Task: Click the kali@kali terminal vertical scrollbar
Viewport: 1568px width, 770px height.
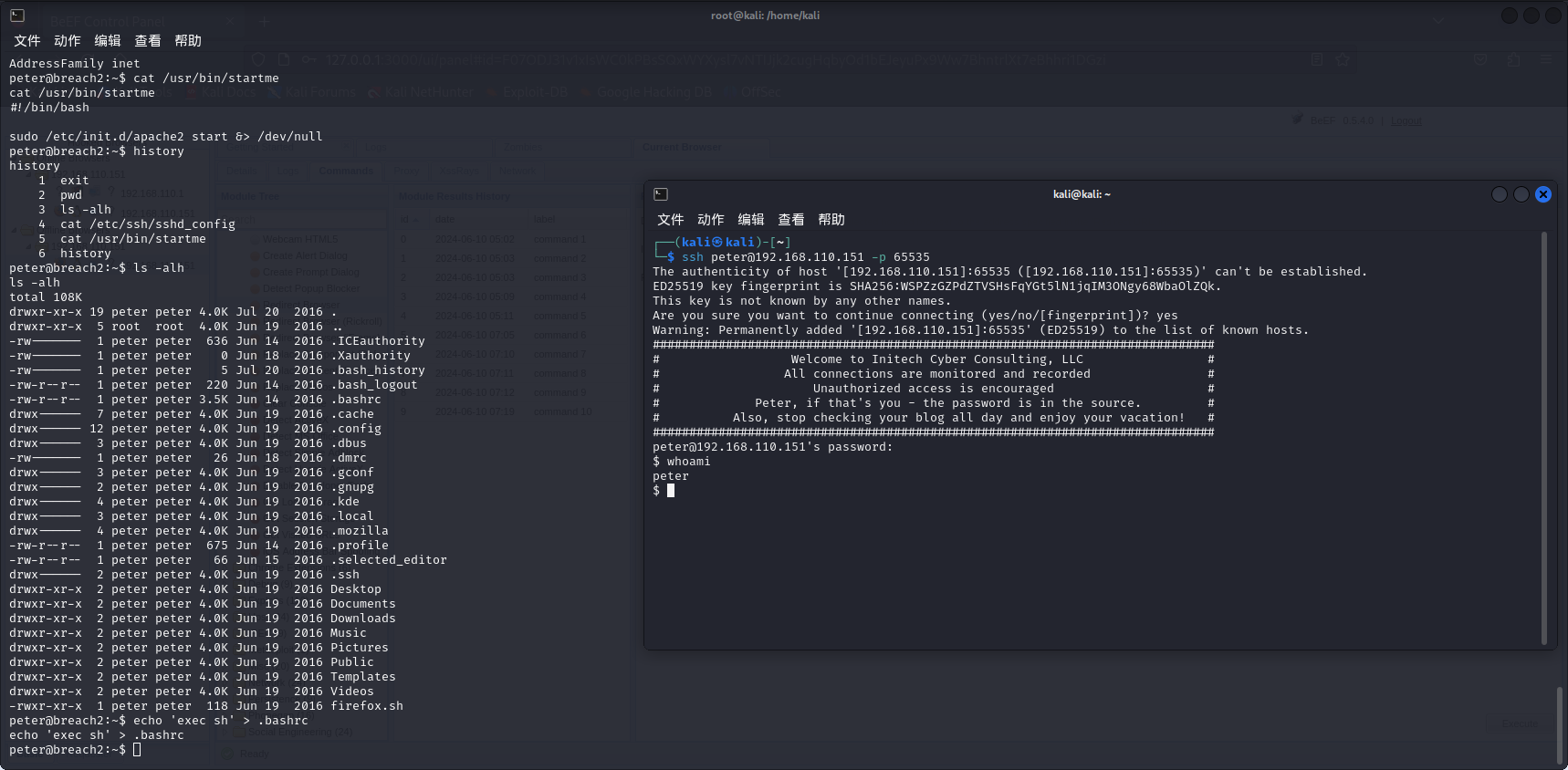Action: pos(1544,438)
